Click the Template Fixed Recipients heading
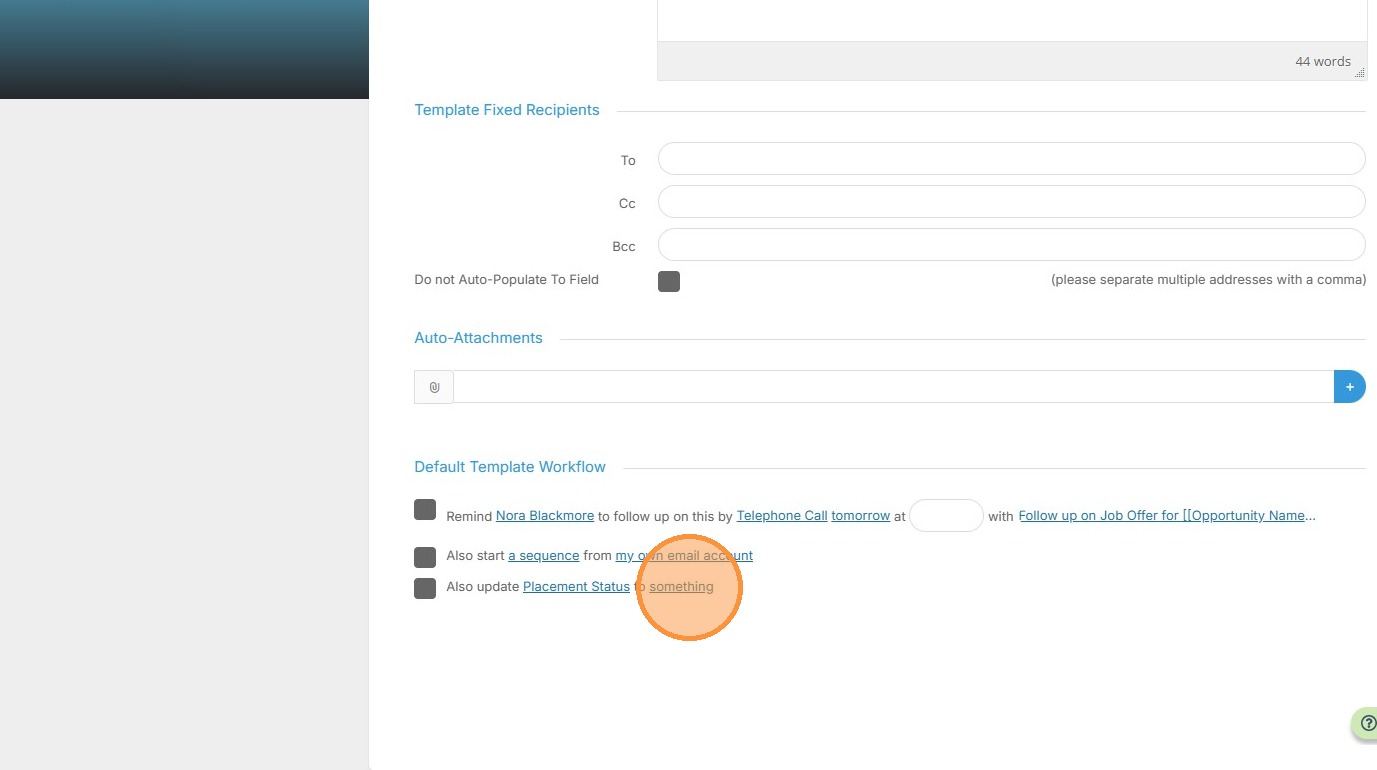Screen dimensions: 1377x770 pyautogui.click(x=507, y=110)
